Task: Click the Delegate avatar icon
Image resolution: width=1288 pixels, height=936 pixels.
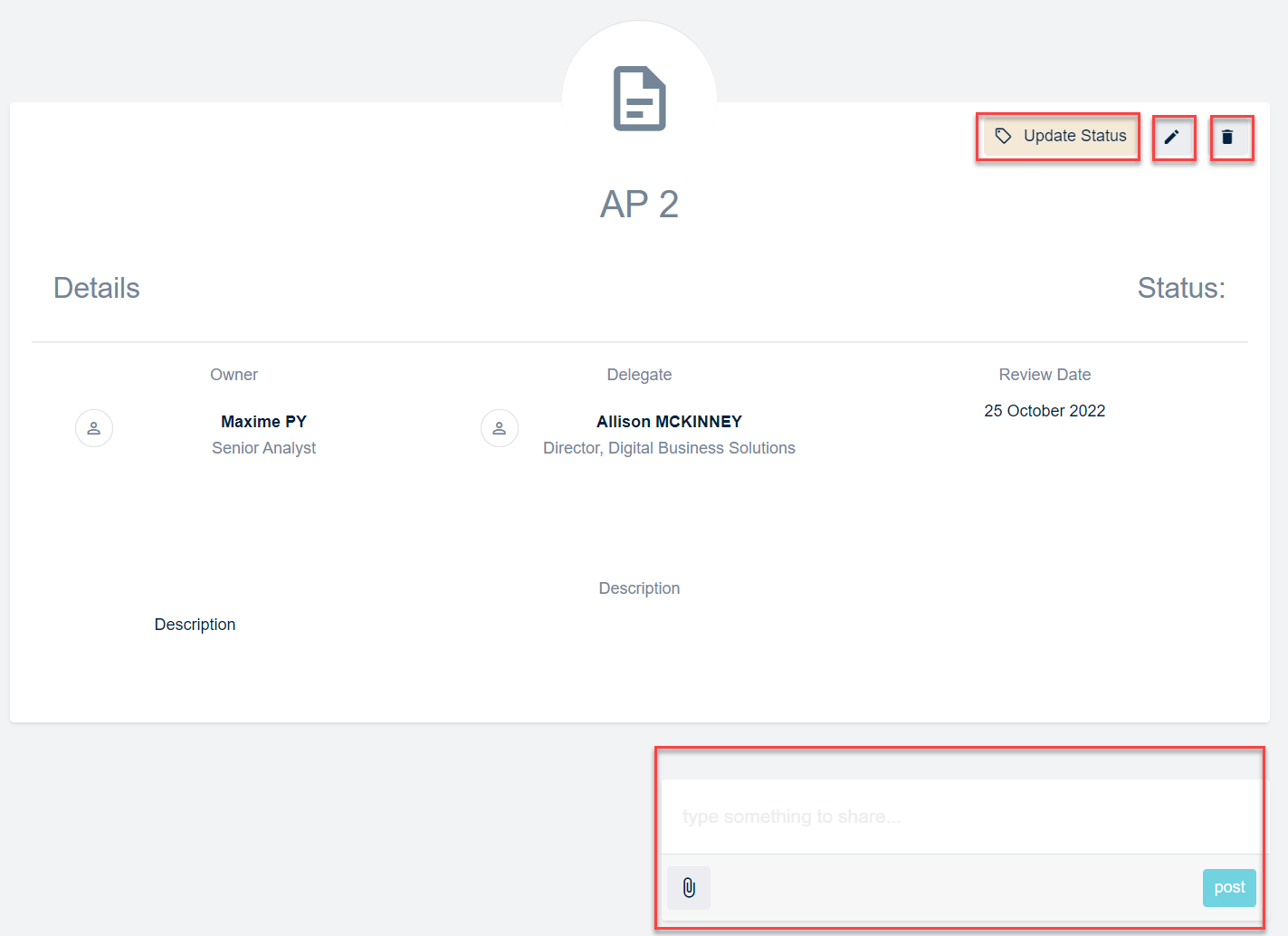Action: (x=500, y=428)
